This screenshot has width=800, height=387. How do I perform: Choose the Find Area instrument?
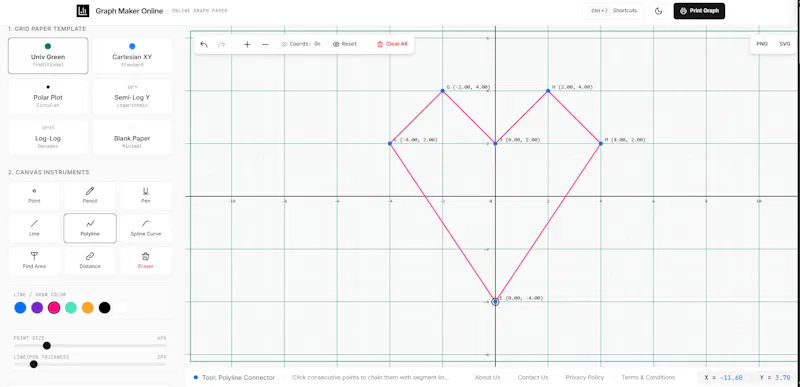34,261
